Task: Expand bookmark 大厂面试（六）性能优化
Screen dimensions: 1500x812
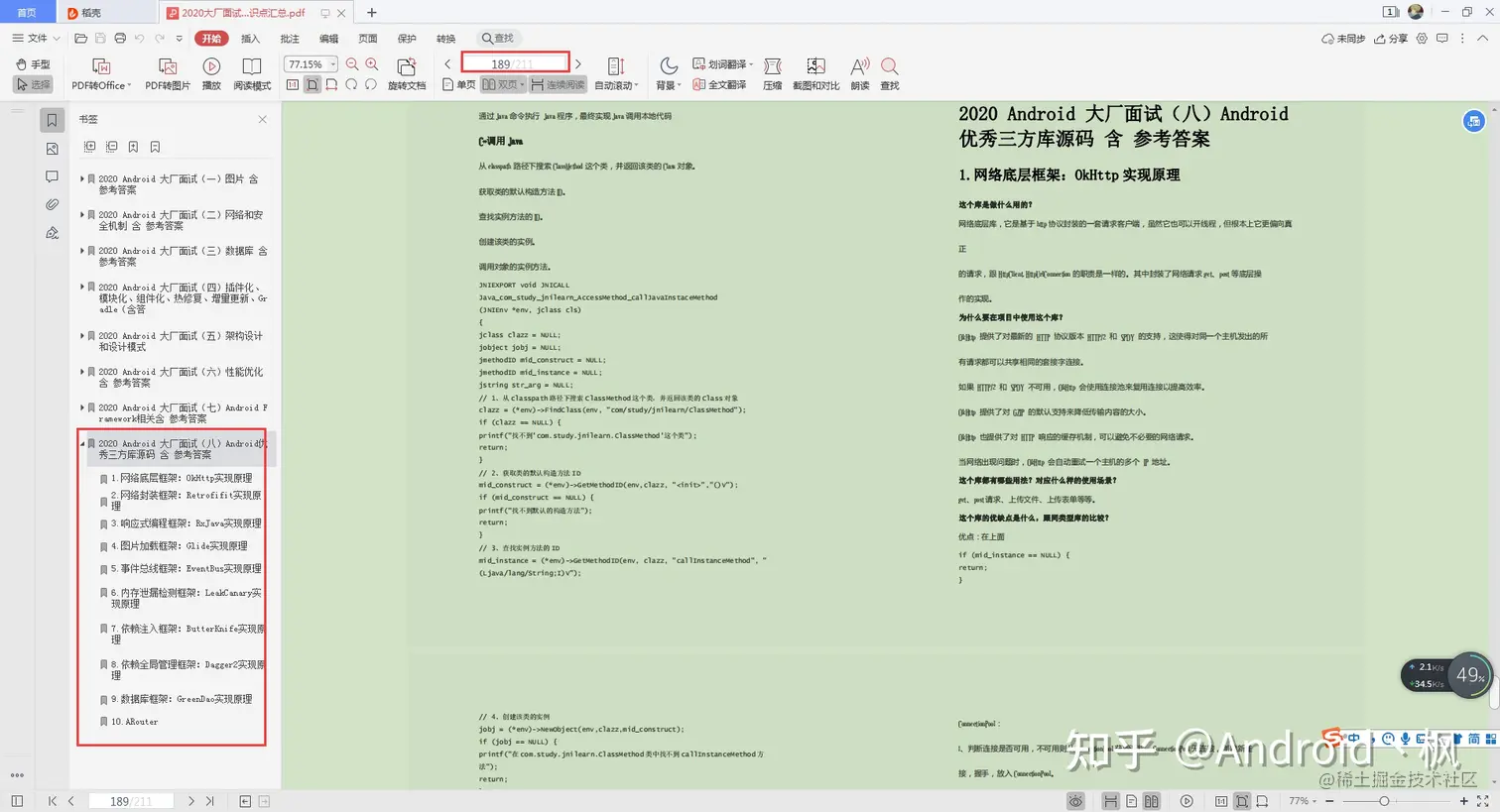Action: (81, 372)
